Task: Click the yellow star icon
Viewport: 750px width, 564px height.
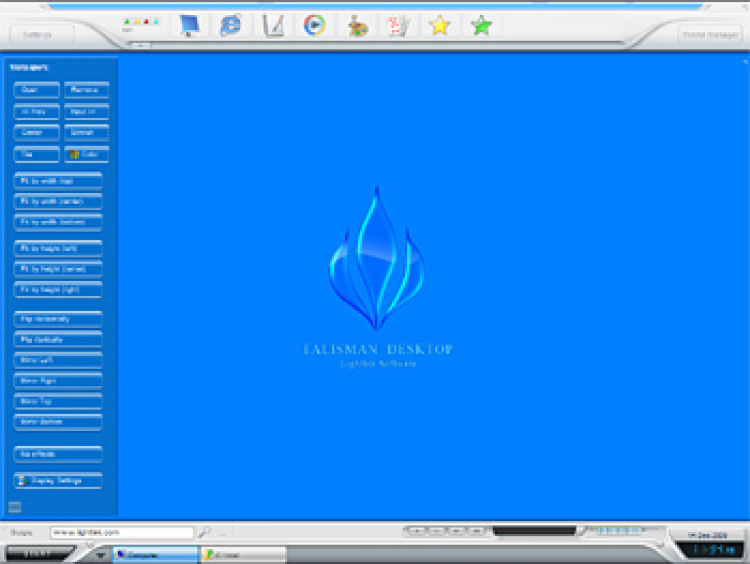Action: [x=440, y=25]
